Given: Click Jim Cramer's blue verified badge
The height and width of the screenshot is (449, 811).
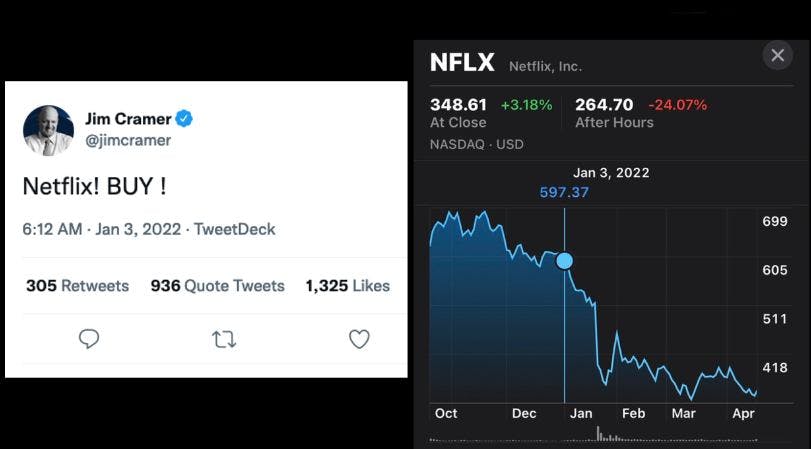Looking at the screenshot, I should (x=184, y=119).
